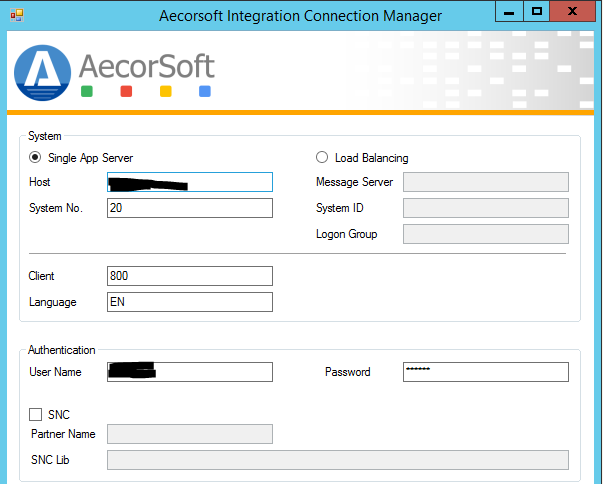This screenshot has height=484, width=603.
Task: Click the Language label
Action: coord(53,302)
